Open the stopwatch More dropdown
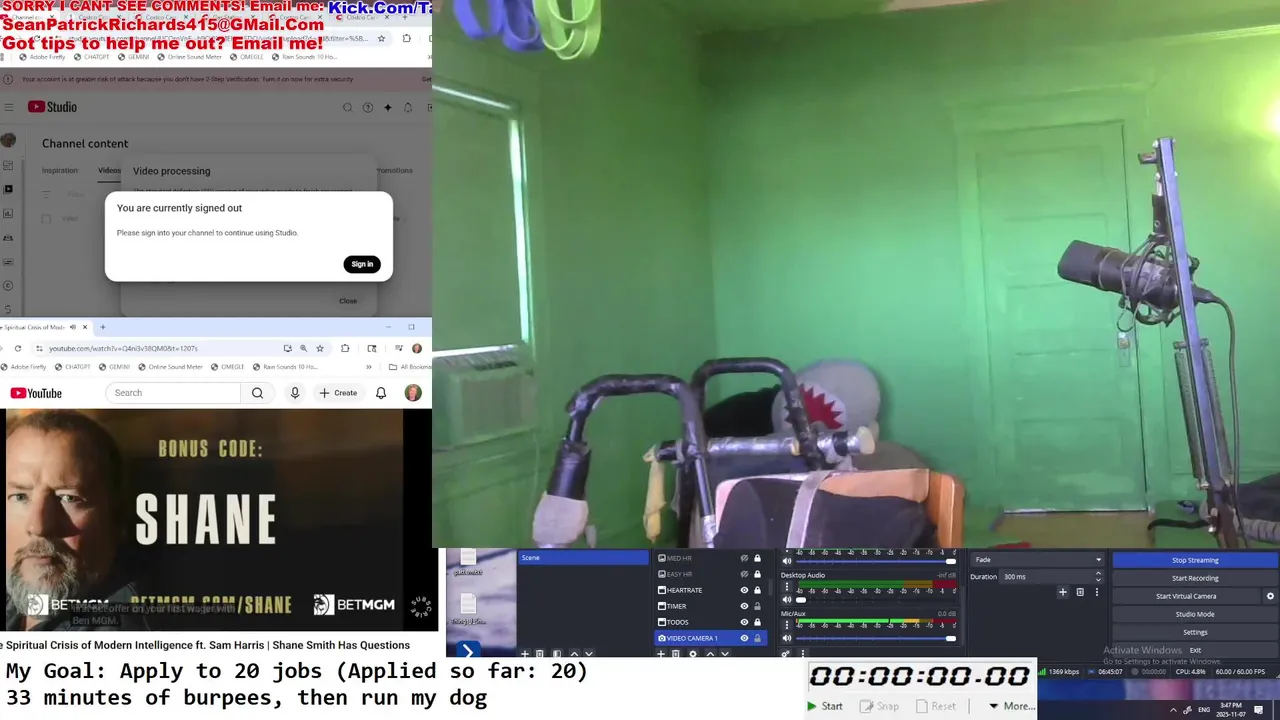The width and height of the screenshot is (1280, 720). (x=1013, y=706)
